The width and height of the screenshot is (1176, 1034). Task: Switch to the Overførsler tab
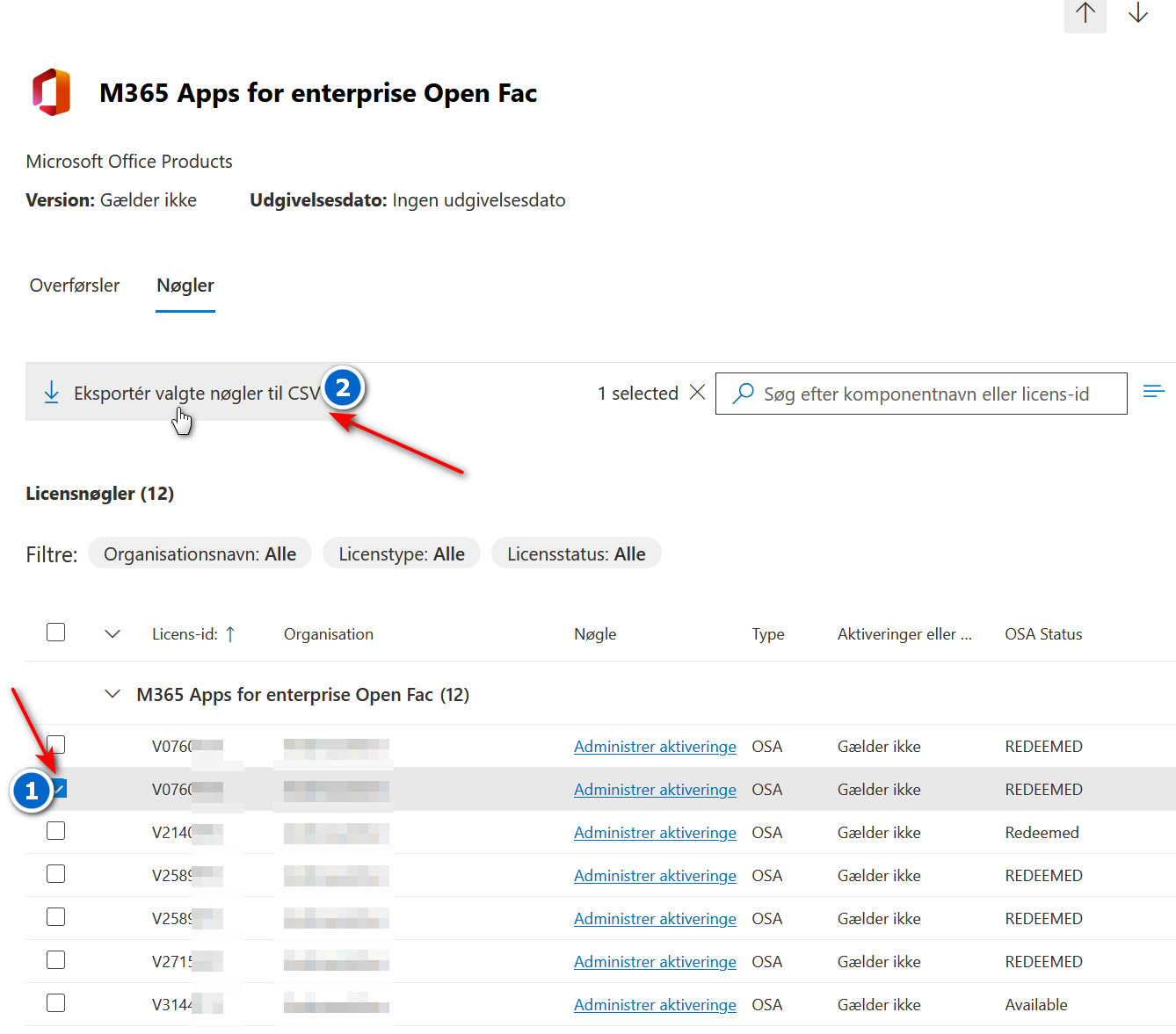(x=75, y=286)
